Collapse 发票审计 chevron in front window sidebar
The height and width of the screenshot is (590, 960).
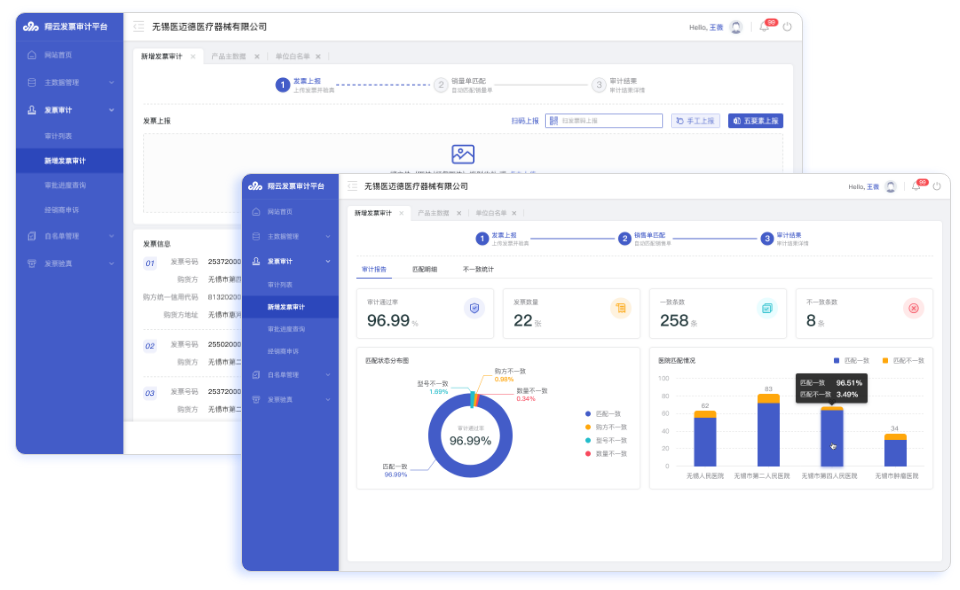click(x=328, y=261)
